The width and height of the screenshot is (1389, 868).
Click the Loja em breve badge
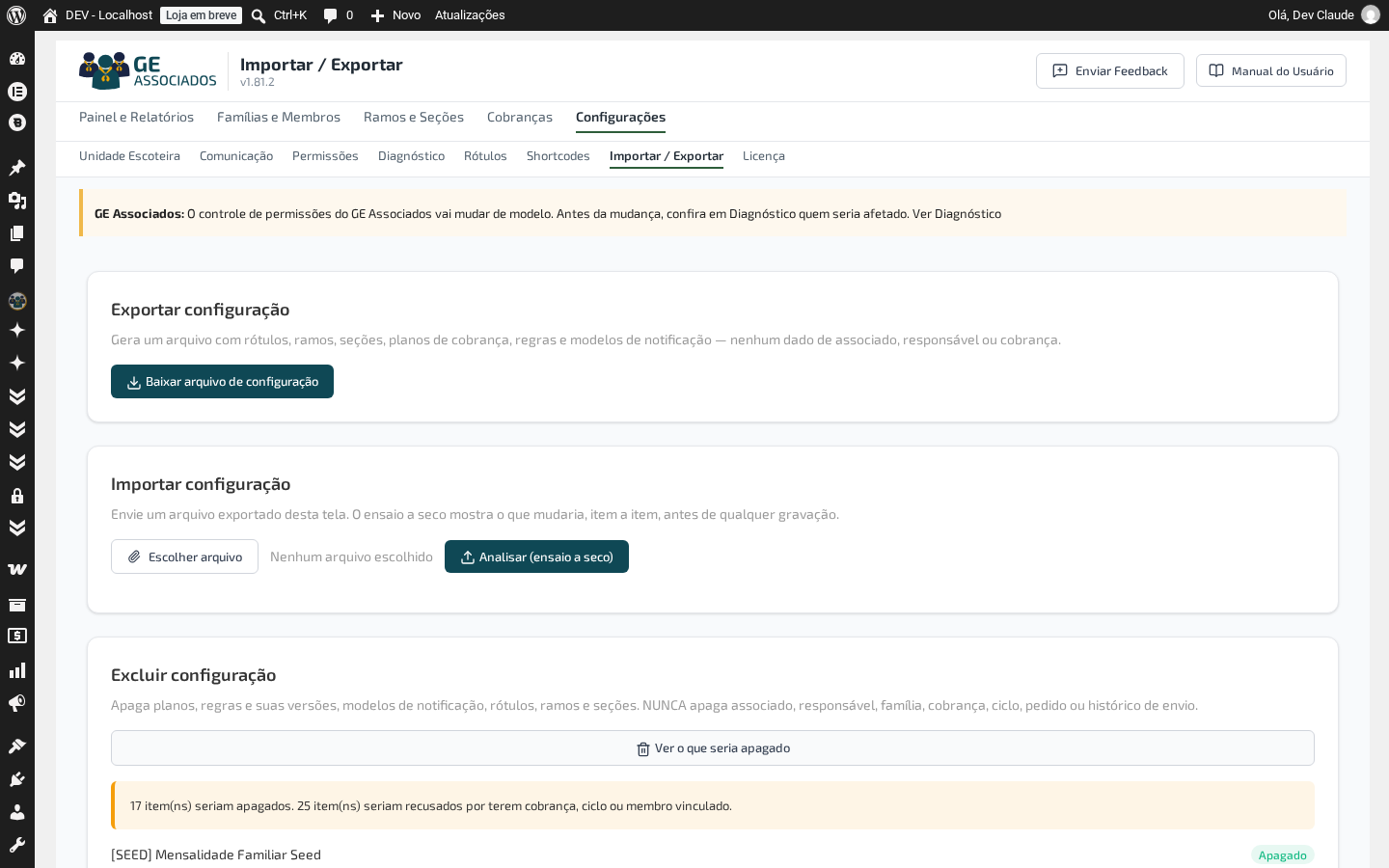tap(201, 15)
